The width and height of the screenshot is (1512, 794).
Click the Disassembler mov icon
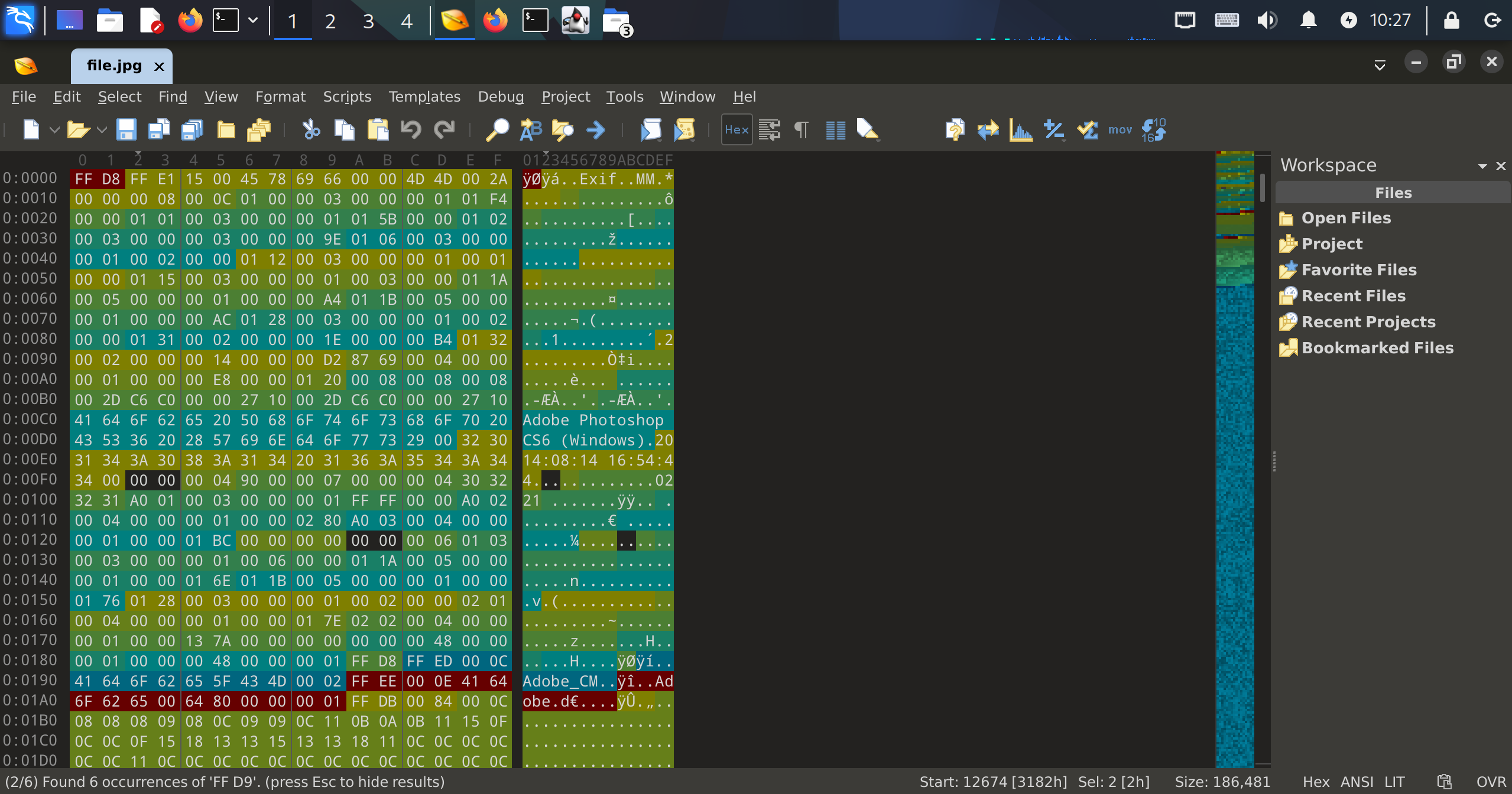click(x=1120, y=129)
